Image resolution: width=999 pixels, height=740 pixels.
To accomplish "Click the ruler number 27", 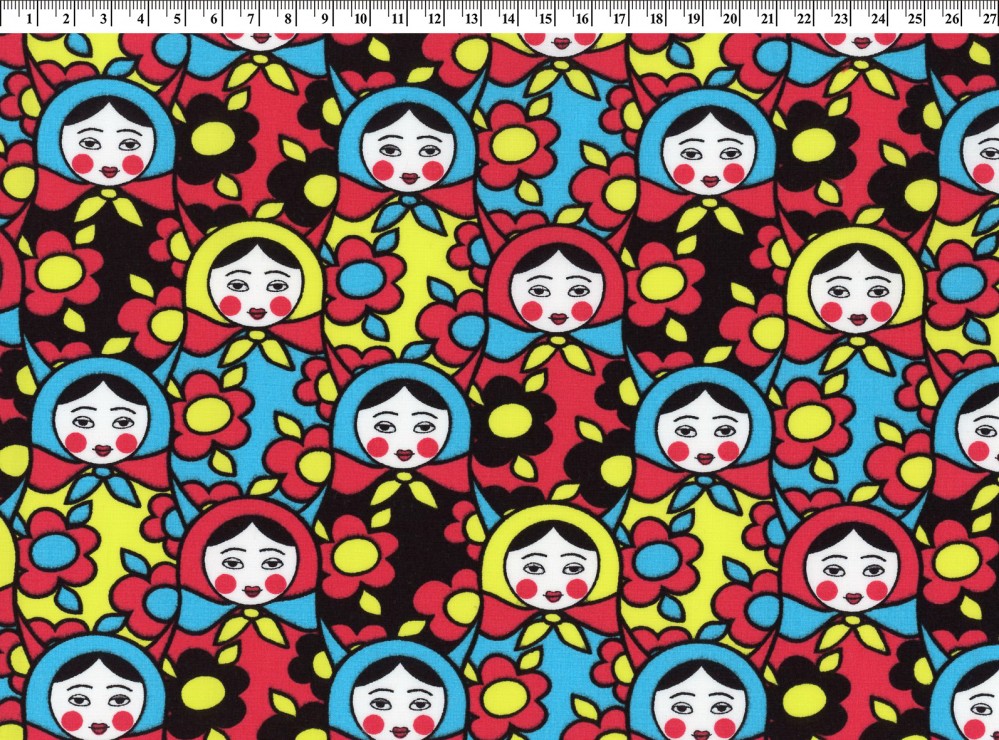I will tap(989, 19).
